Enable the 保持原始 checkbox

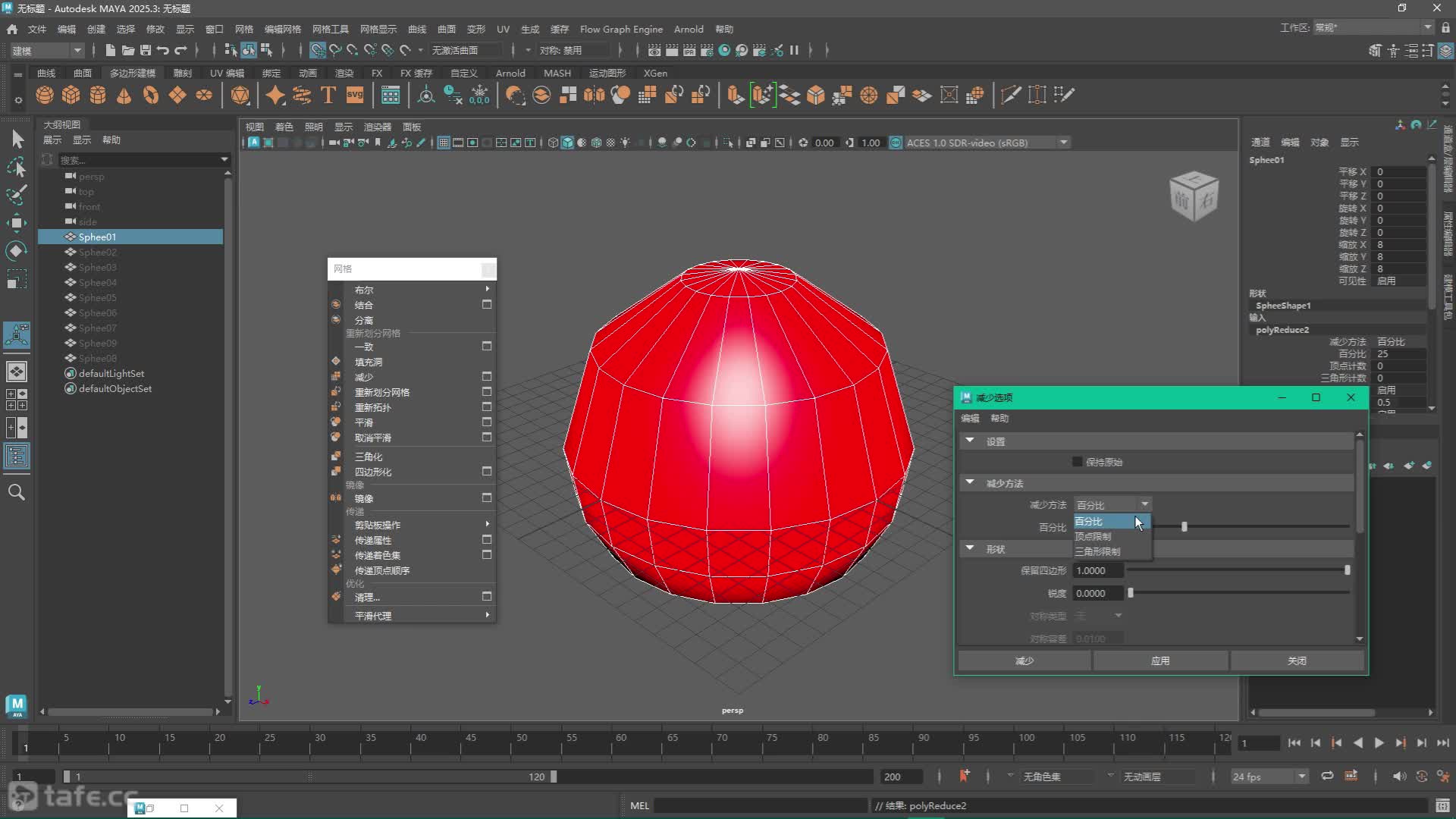tap(1077, 462)
